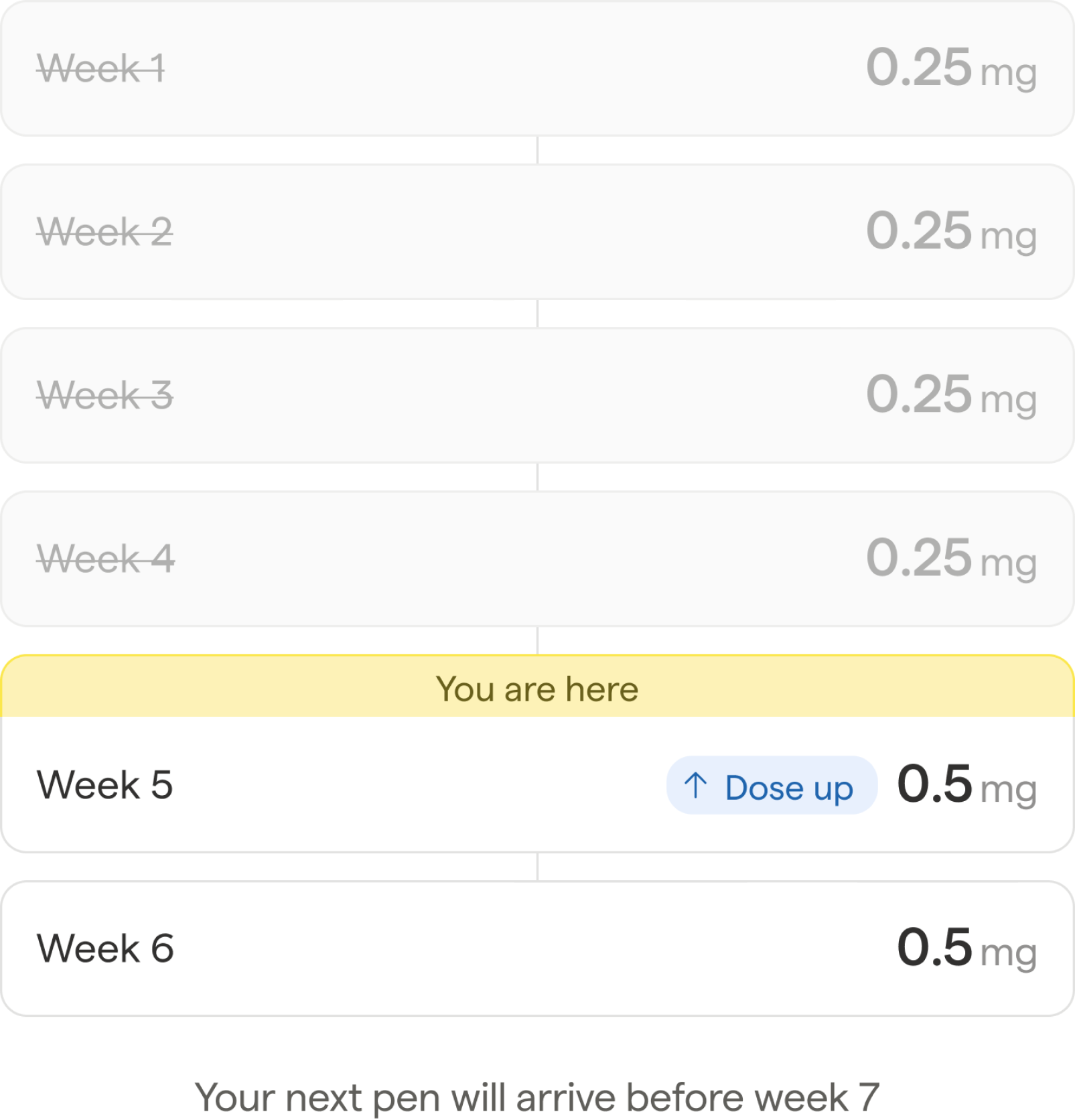Click the You are here banner
The height and width of the screenshot is (1120, 1075).
(x=537, y=689)
